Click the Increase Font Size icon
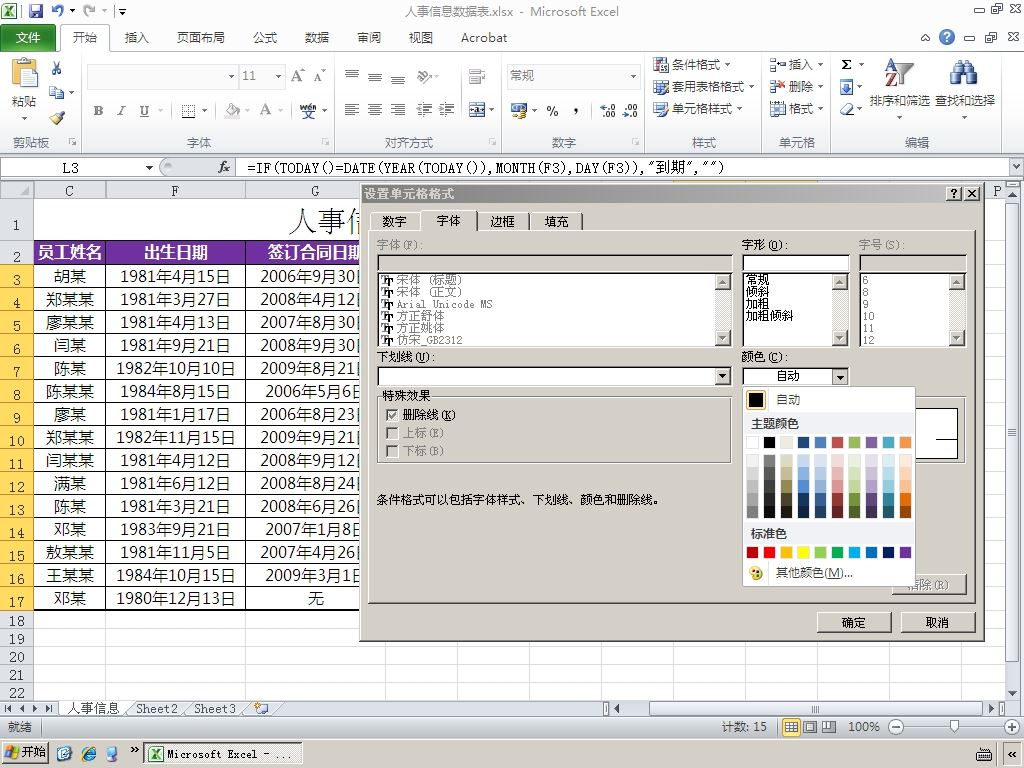This screenshot has width=1024, height=768. coord(298,76)
